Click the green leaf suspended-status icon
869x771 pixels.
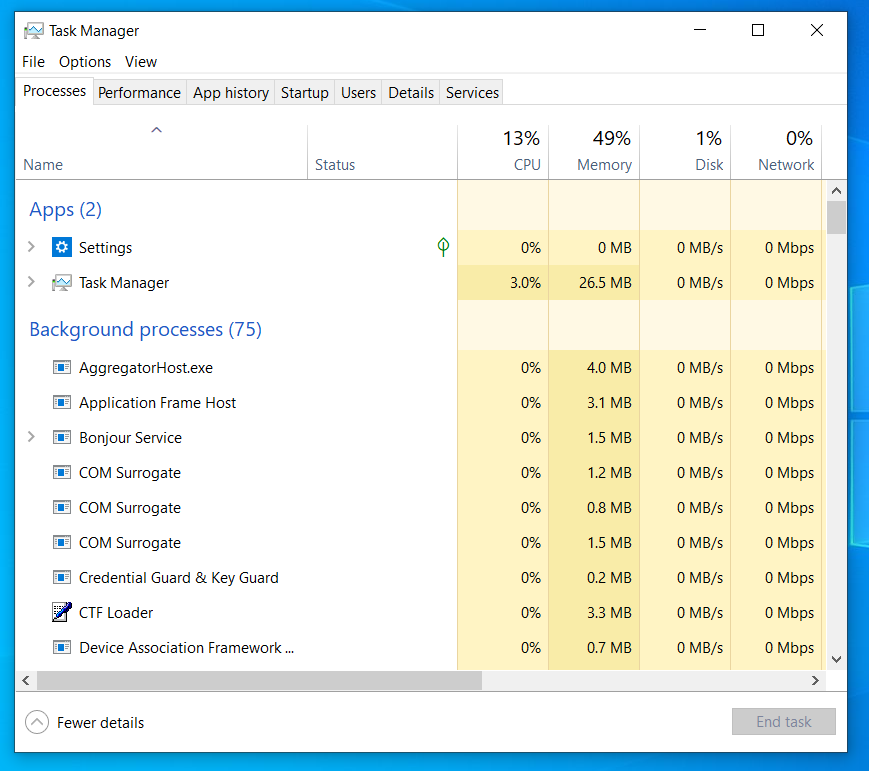pos(443,247)
